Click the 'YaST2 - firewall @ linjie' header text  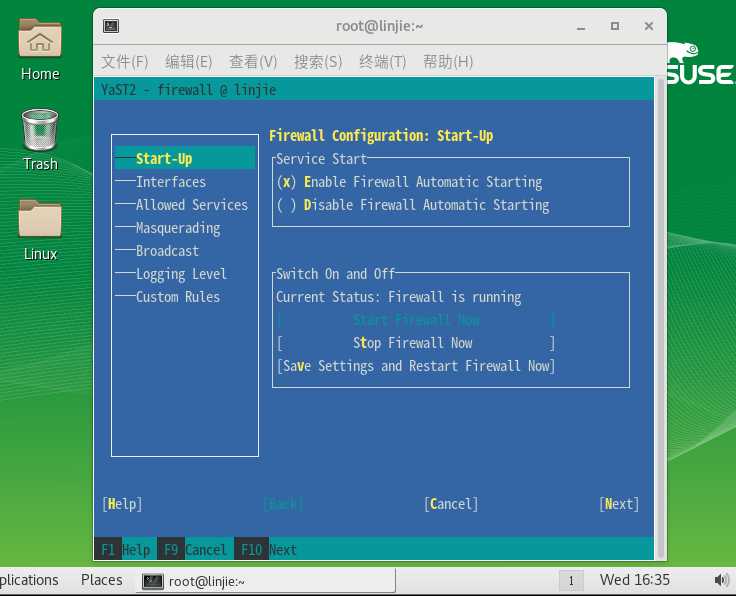click(188, 90)
